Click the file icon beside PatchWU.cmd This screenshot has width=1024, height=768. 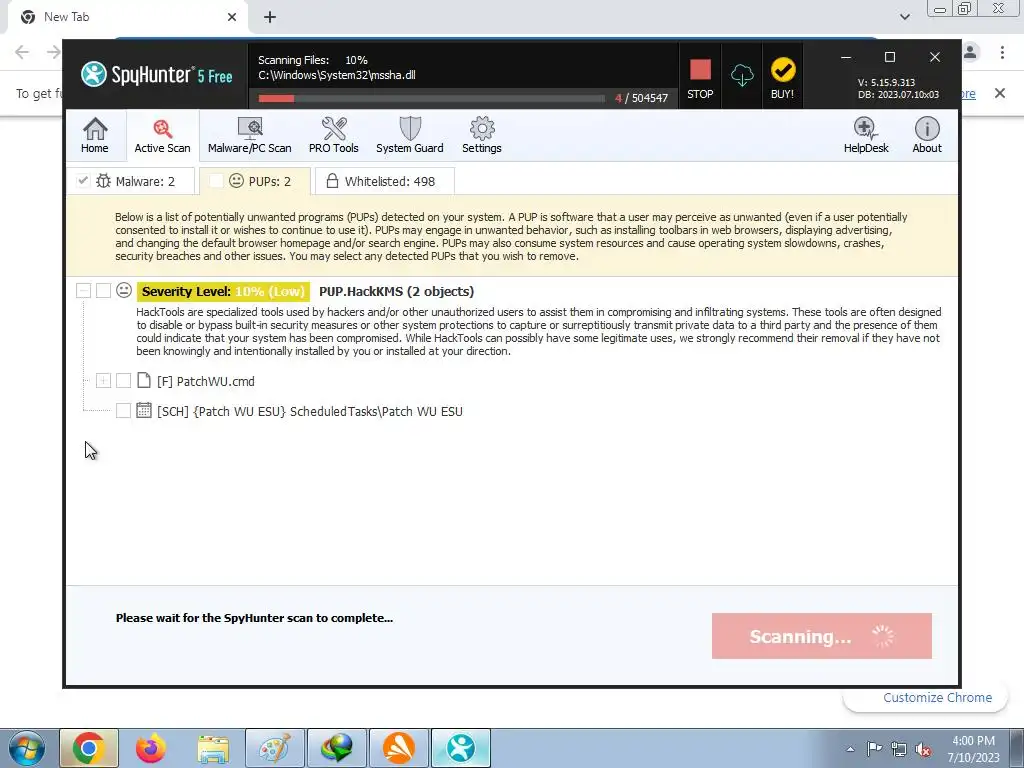(144, 381)
